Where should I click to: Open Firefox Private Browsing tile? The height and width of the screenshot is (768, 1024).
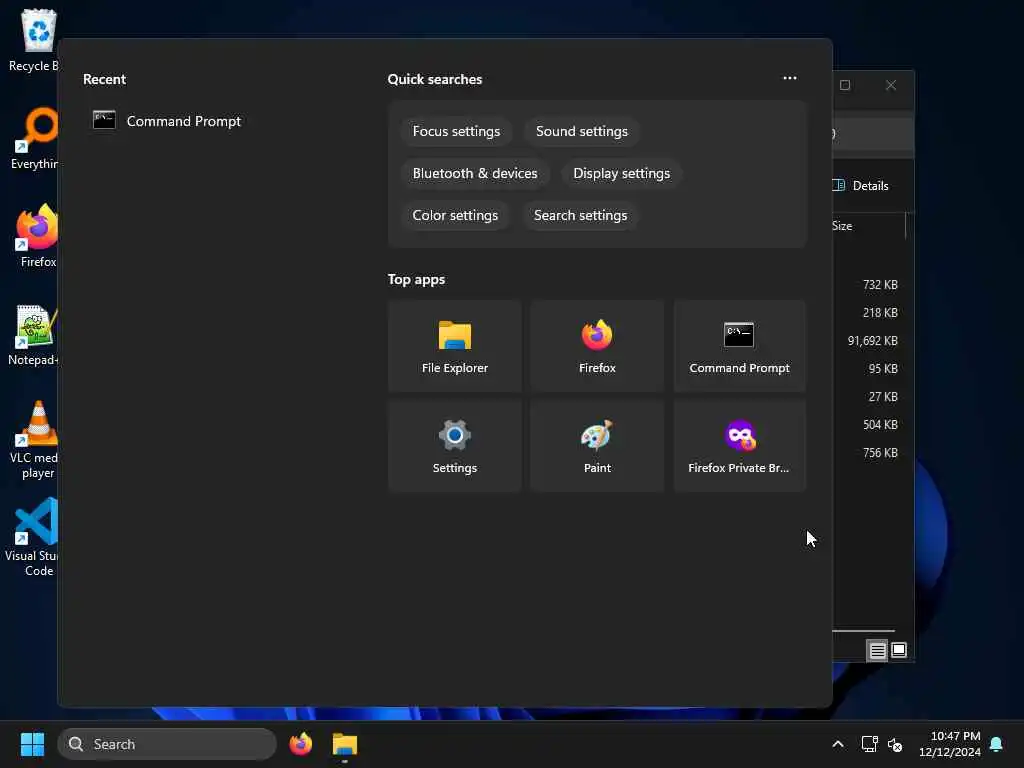tap(739, 446)
